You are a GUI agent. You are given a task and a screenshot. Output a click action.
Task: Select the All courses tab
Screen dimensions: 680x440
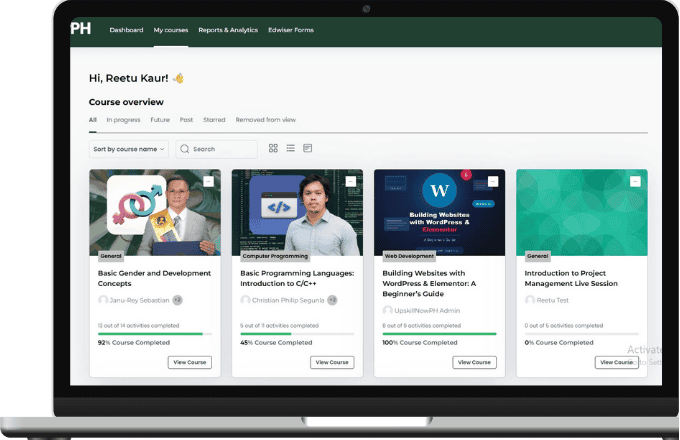pyautogui.click(x=93, y=120)
